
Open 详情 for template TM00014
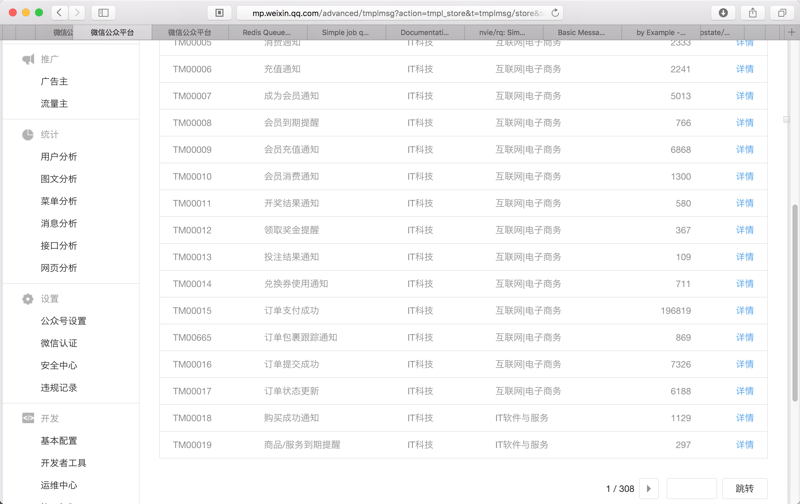tap(744, 284)
